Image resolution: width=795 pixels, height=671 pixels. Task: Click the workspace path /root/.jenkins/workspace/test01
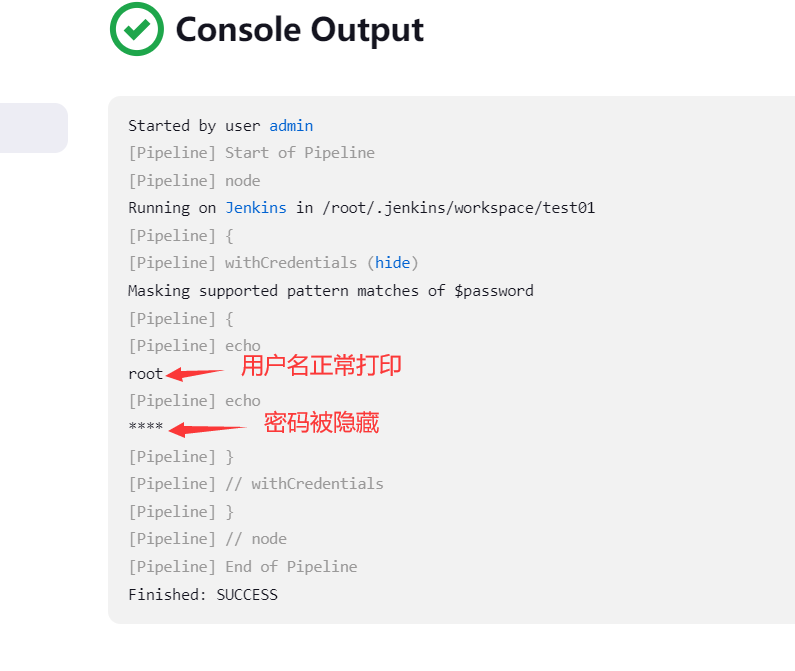pyautogui.click(x=459, y=208)
